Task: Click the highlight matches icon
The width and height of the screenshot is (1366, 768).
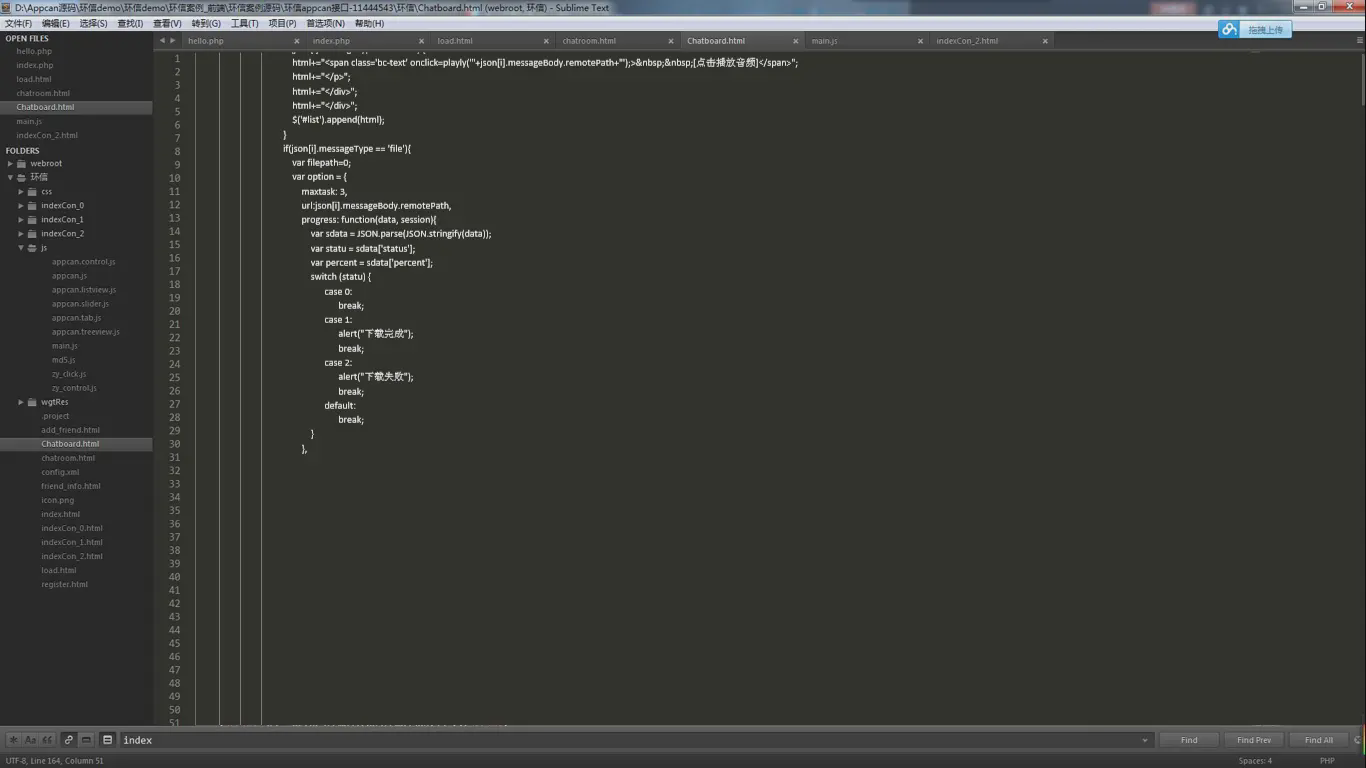Action: 107,740
